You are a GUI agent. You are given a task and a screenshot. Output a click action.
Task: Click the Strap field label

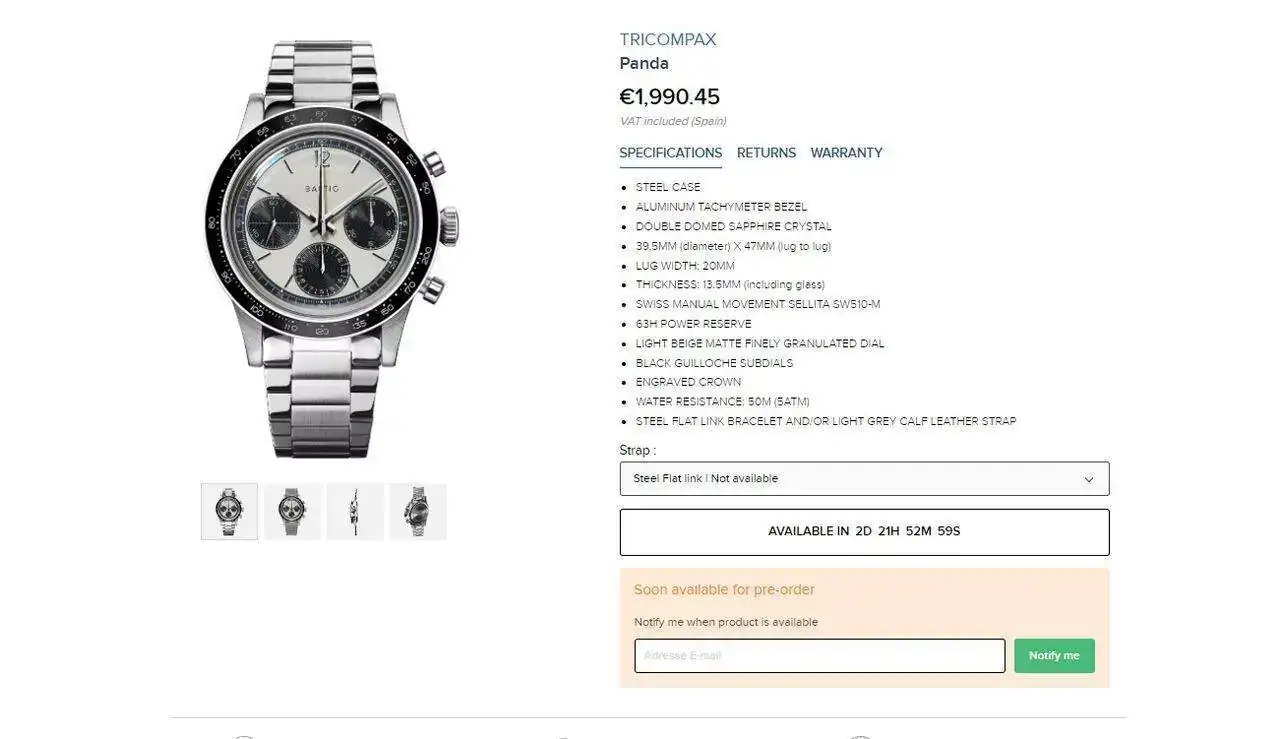pyautogui.click(x=637, y=450)
